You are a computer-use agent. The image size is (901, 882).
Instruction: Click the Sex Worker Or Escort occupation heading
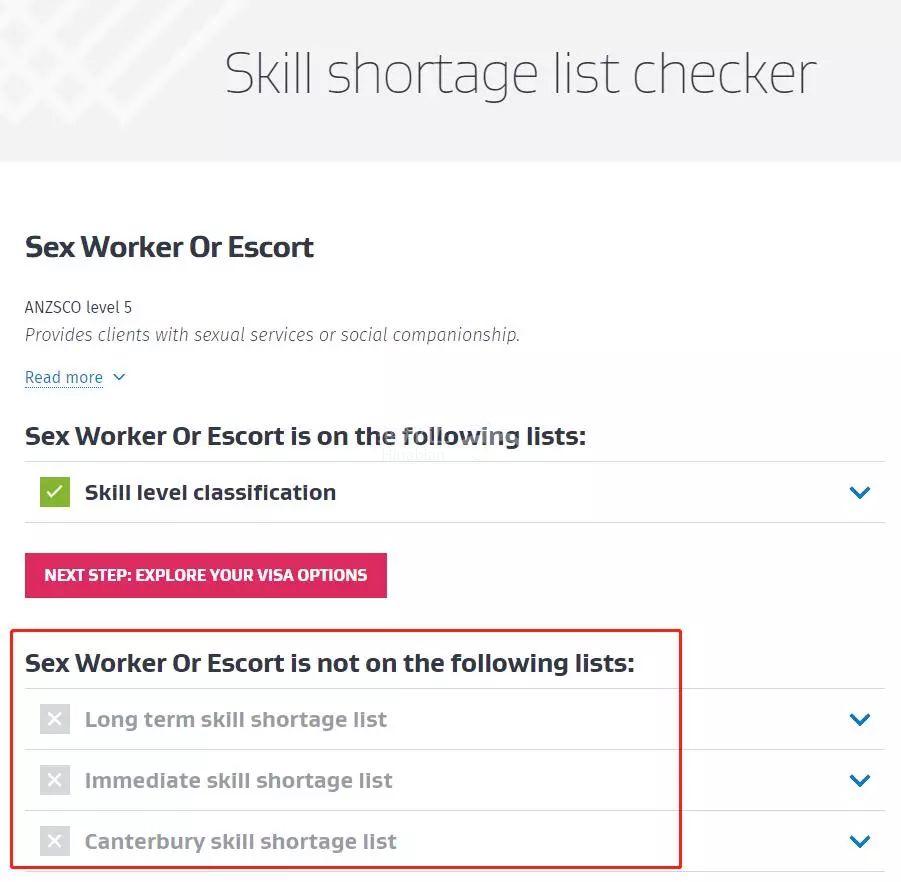pos(169,247)
